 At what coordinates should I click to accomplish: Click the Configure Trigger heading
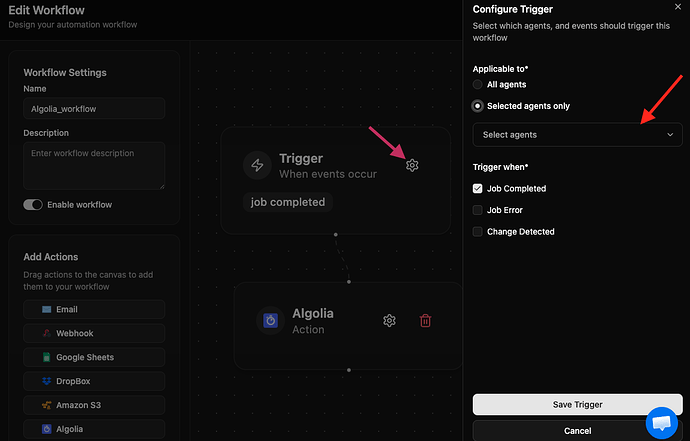tap(513, 9)
